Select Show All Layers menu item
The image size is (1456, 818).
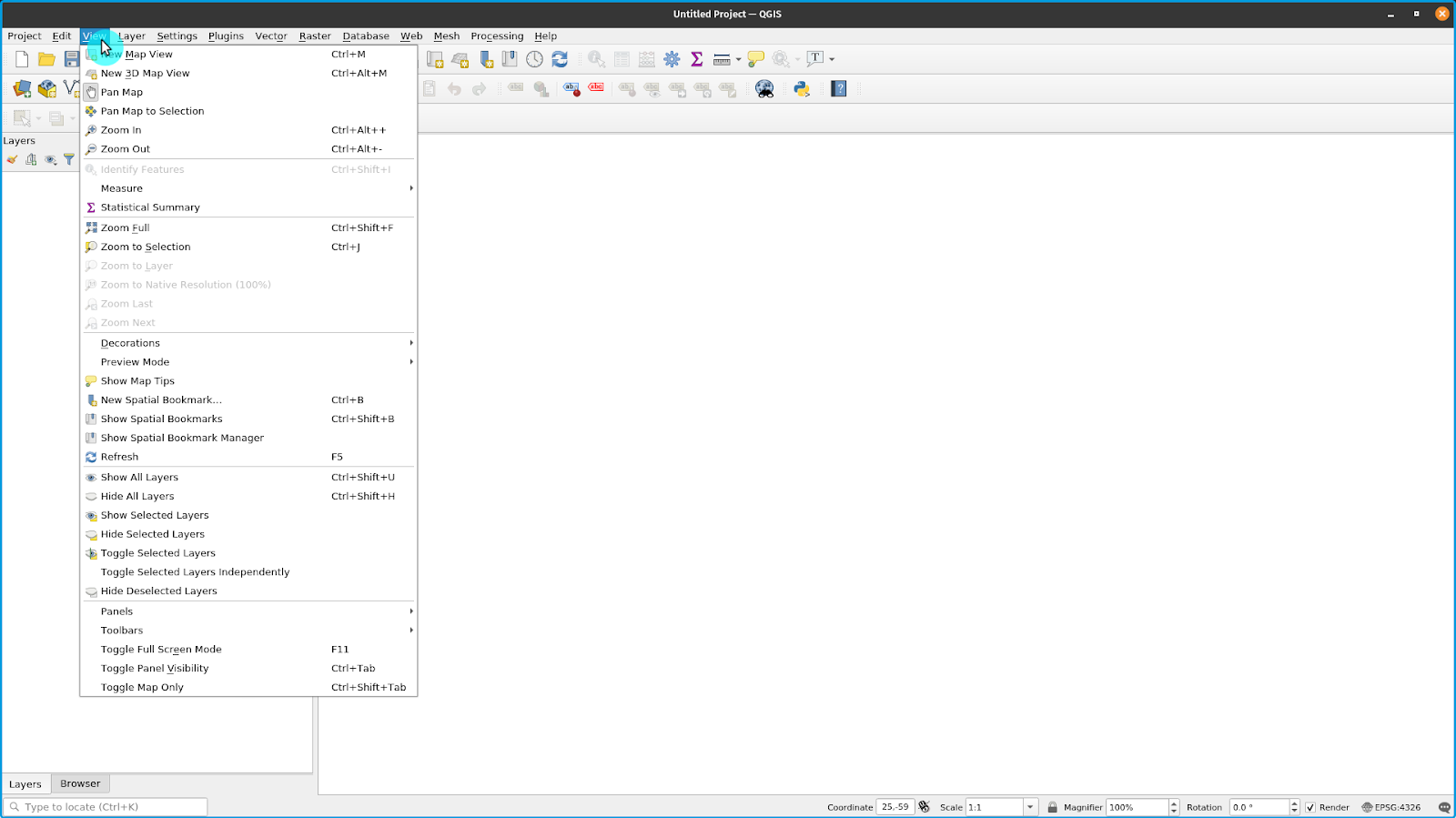click(248, 478)
